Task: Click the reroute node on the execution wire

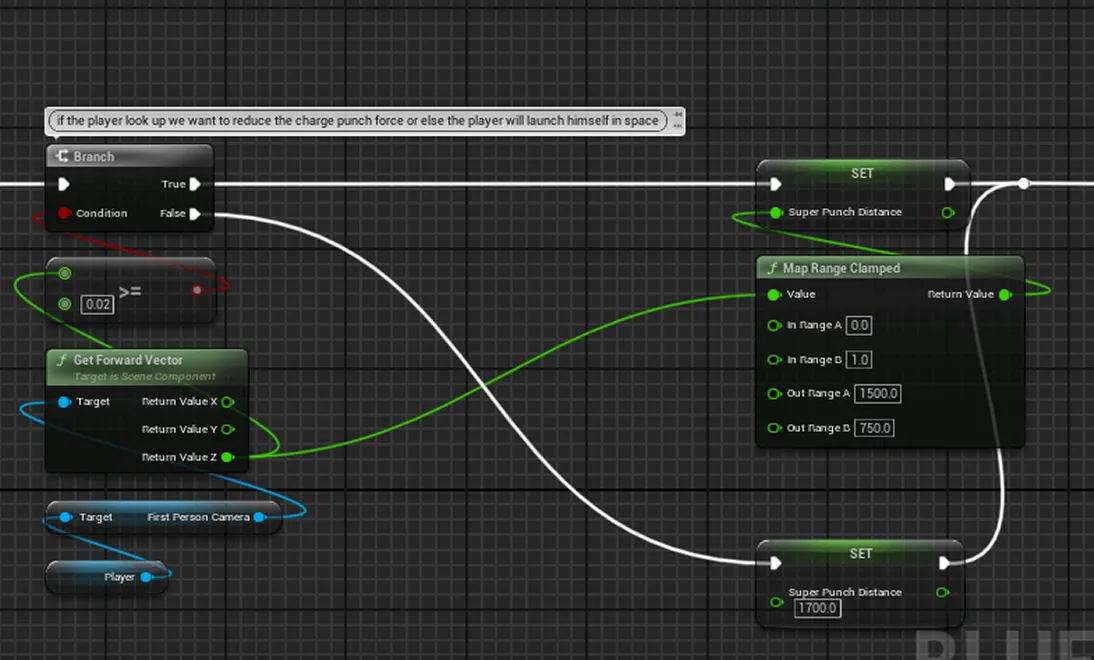Action: coord(1023,183)
